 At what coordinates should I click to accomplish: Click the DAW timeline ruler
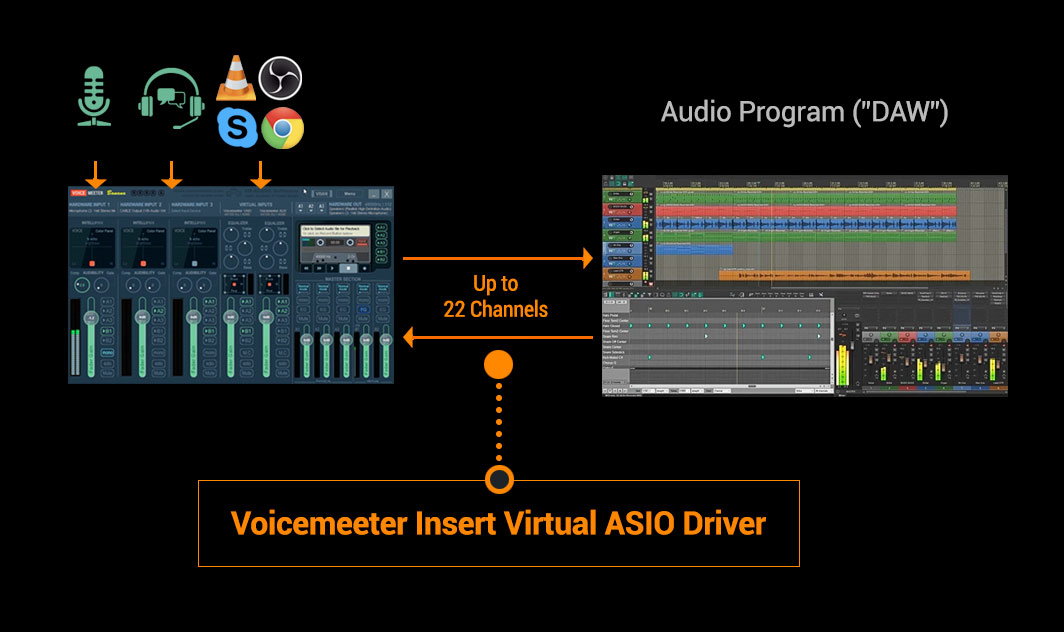pos(832,183)
